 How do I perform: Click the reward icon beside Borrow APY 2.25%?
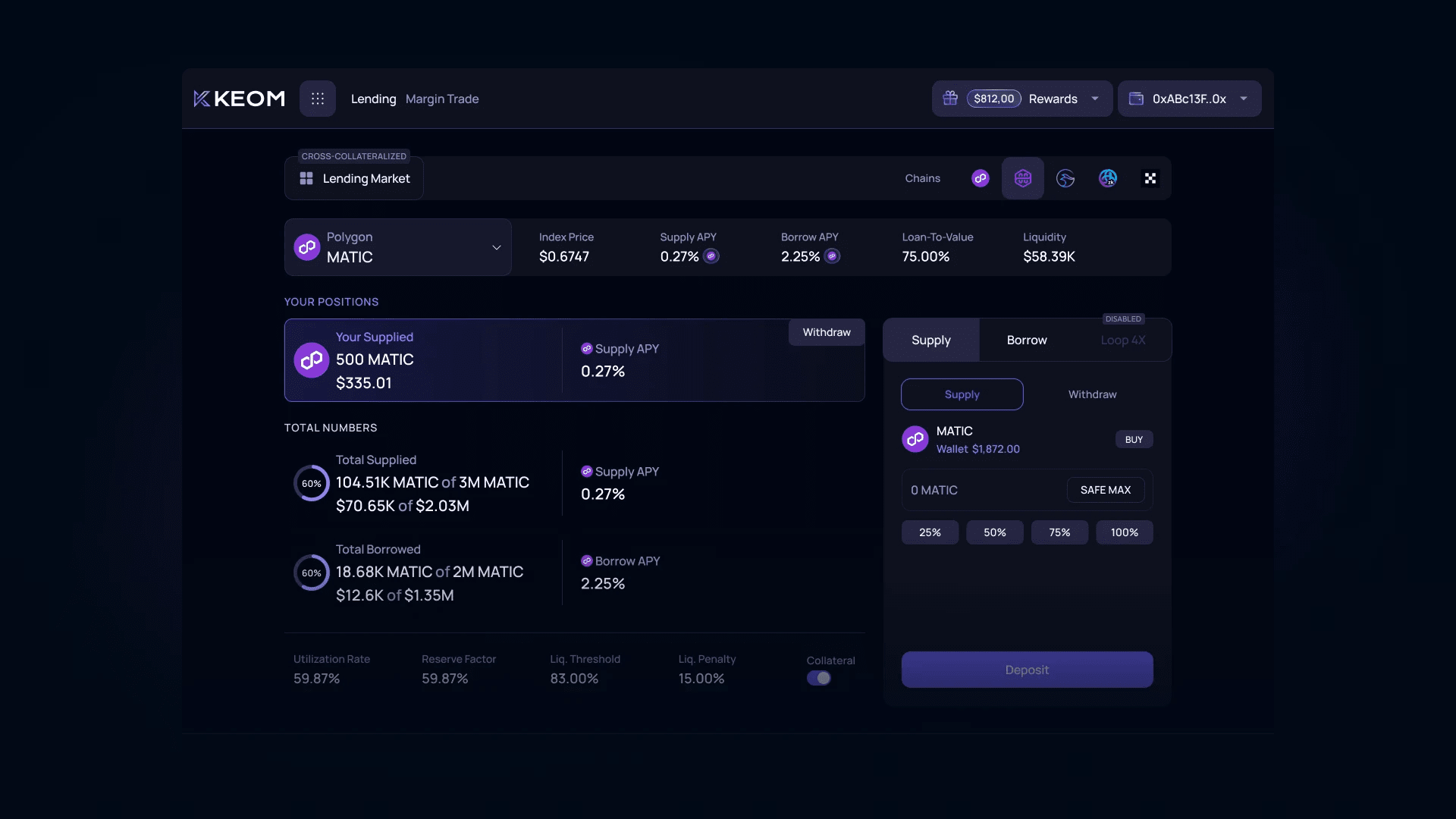[832, 256]
